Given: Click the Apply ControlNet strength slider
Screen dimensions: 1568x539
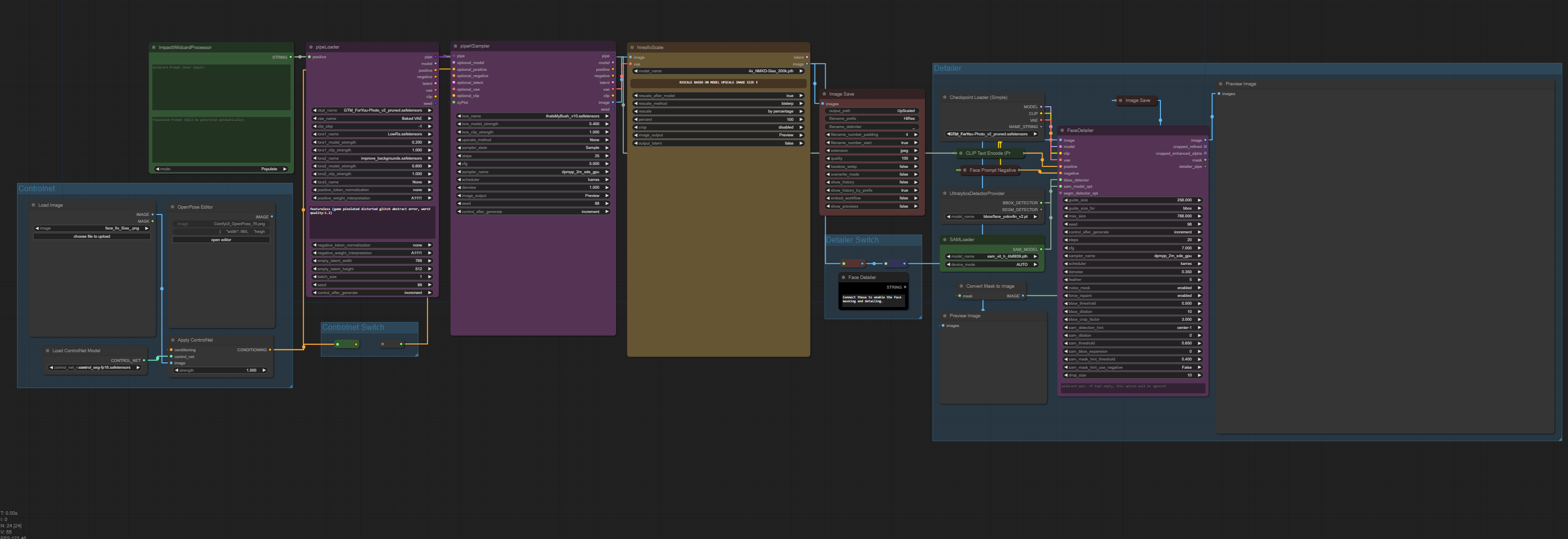Looking at the screenshot, I should tap(220, 370).
